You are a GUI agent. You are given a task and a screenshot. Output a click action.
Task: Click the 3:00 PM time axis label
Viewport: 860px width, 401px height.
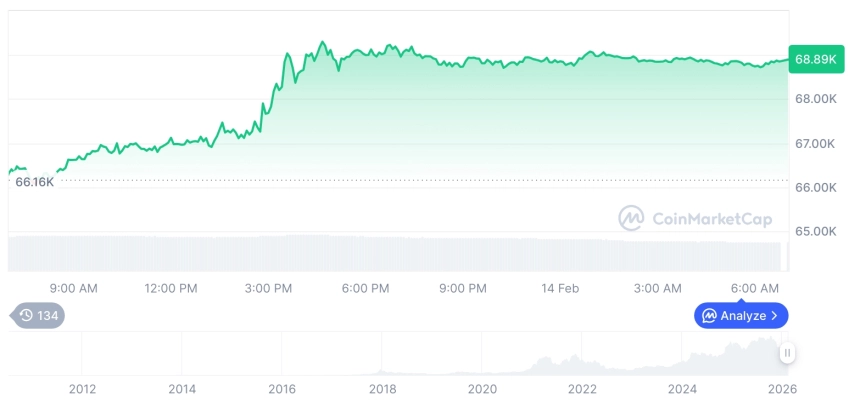point(268,288)
